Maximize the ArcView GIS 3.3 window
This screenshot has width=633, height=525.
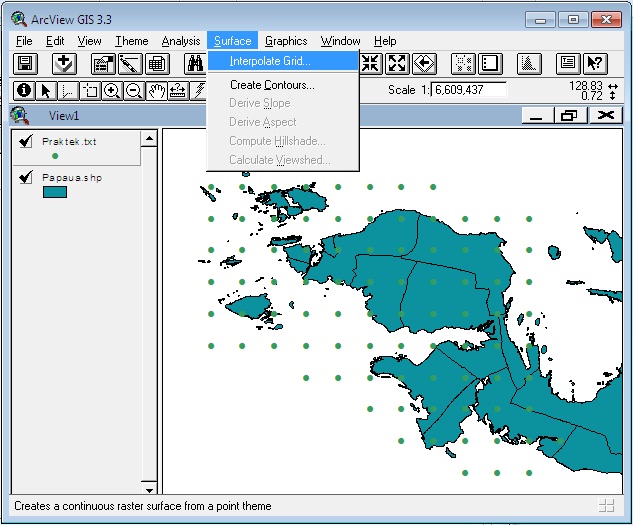tap(573, 19)
